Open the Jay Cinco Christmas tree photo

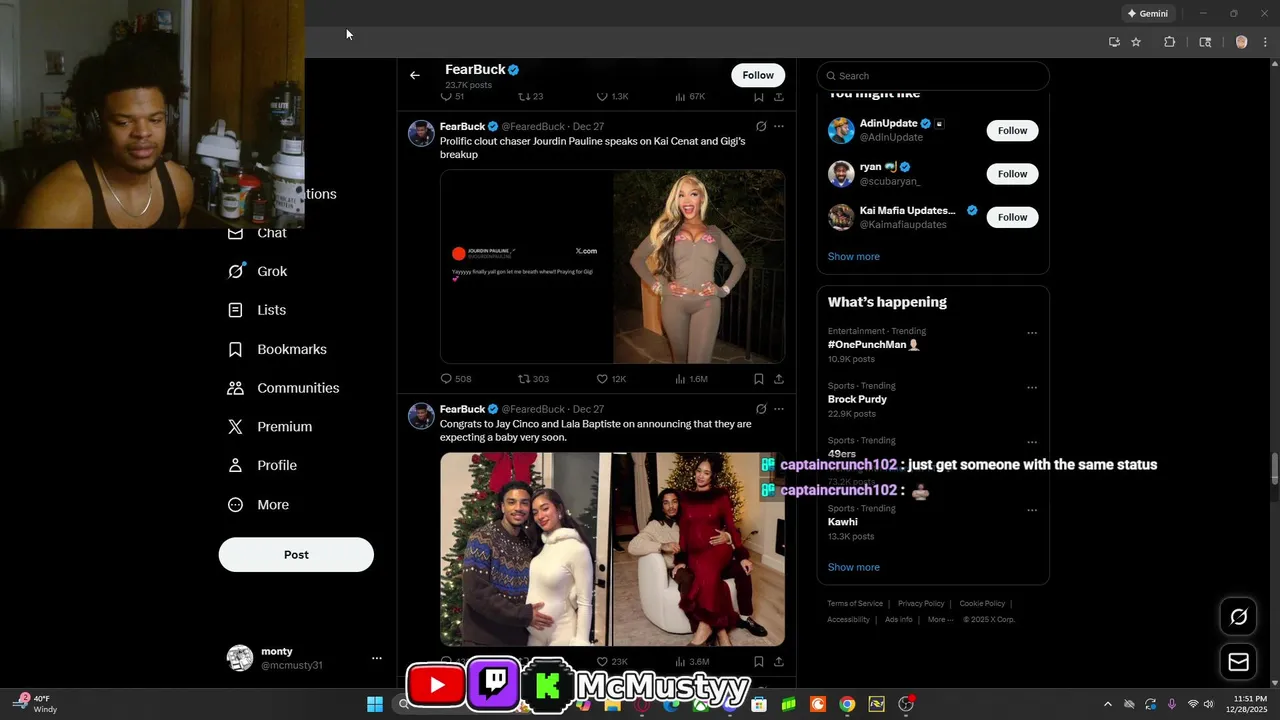[526, 549]
